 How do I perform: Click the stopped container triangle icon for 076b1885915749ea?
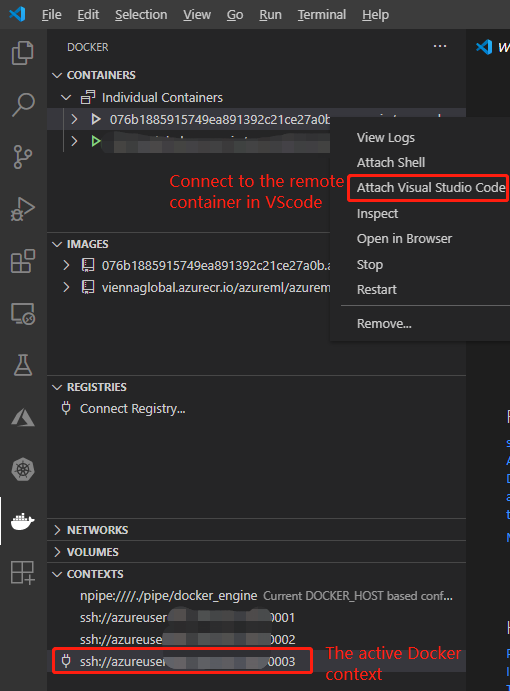tap(96, 119)
